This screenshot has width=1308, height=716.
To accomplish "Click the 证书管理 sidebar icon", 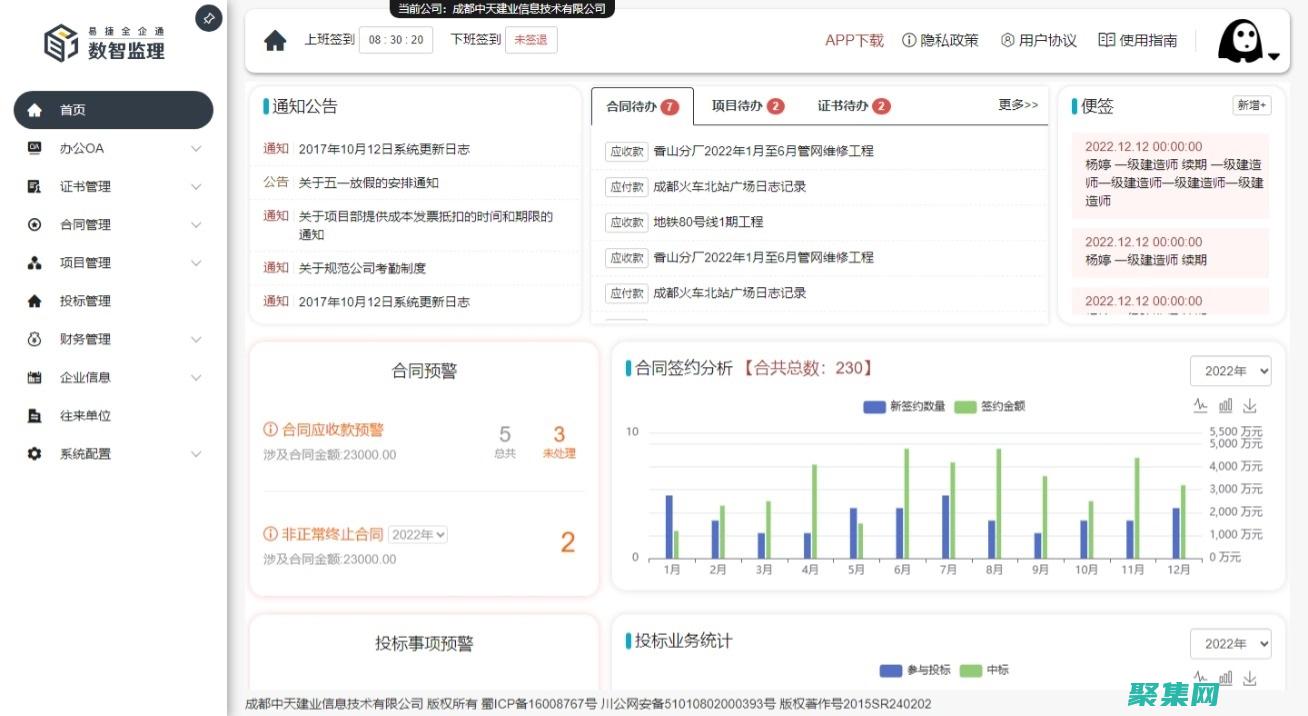I will pyautogui.click(x=35, y=186).
